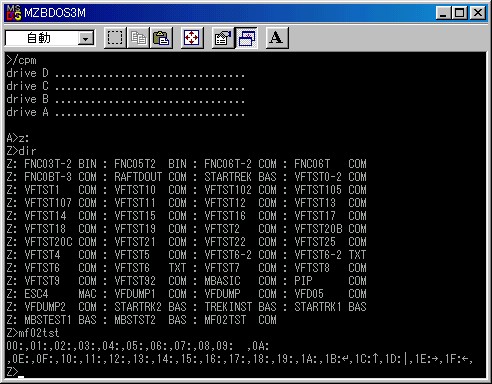Screen dimensions: 492x384
Task: Click the PIP COM file entry
Action: pos(330,281)
